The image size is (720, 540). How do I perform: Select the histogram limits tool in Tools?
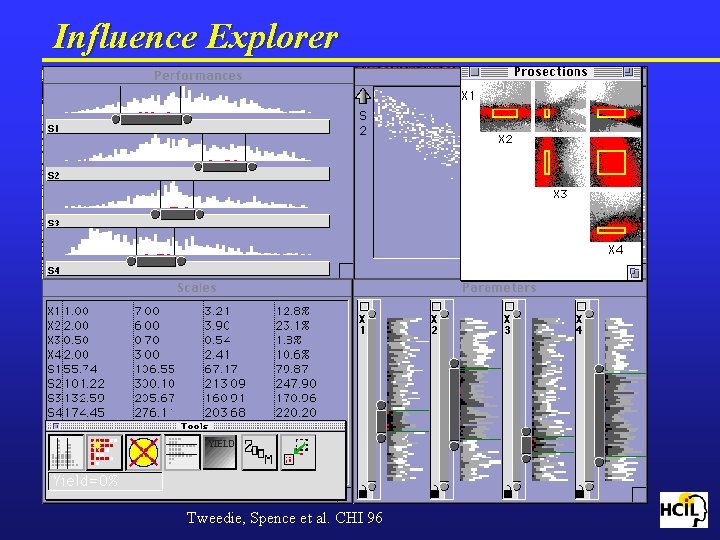66,453
